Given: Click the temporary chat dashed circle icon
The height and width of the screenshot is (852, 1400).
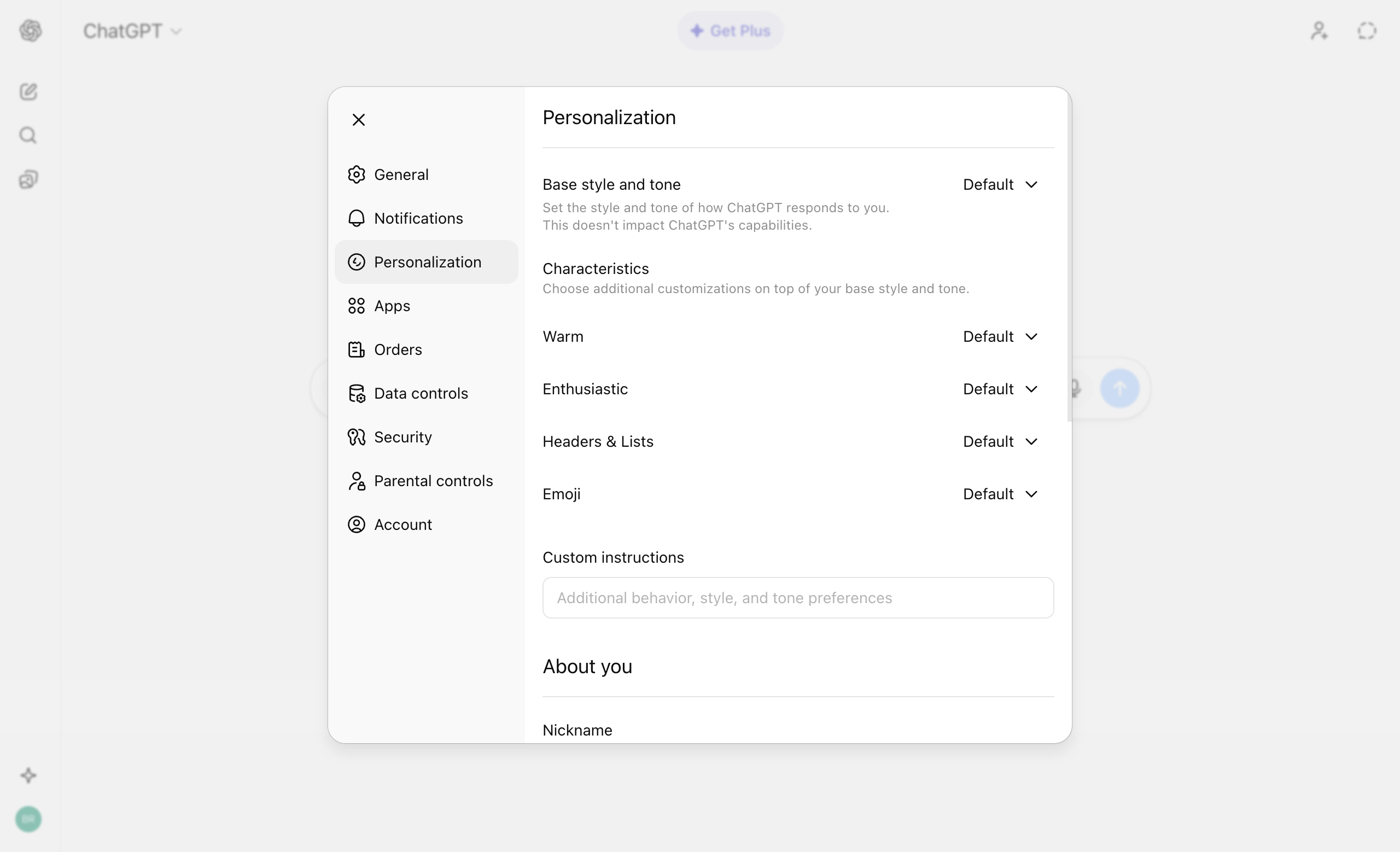Looking at the screenshot, I should coord(1367,31).
